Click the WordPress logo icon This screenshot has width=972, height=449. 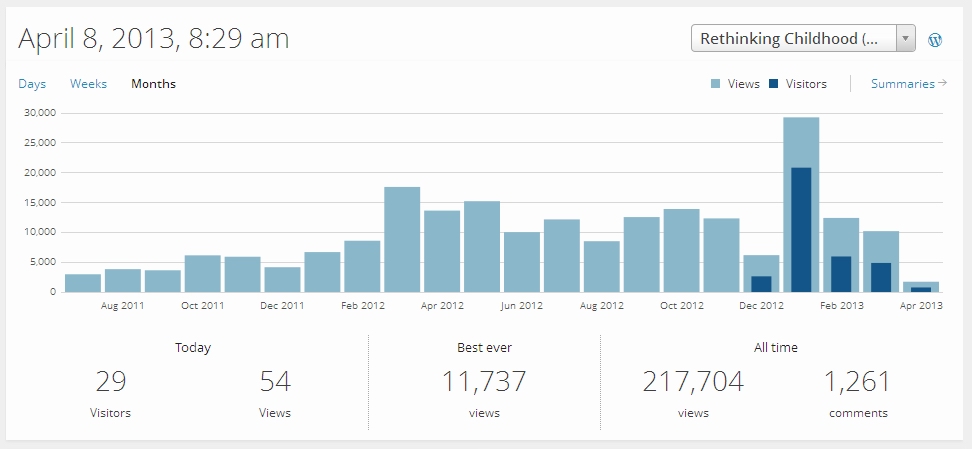click(935, 40)
